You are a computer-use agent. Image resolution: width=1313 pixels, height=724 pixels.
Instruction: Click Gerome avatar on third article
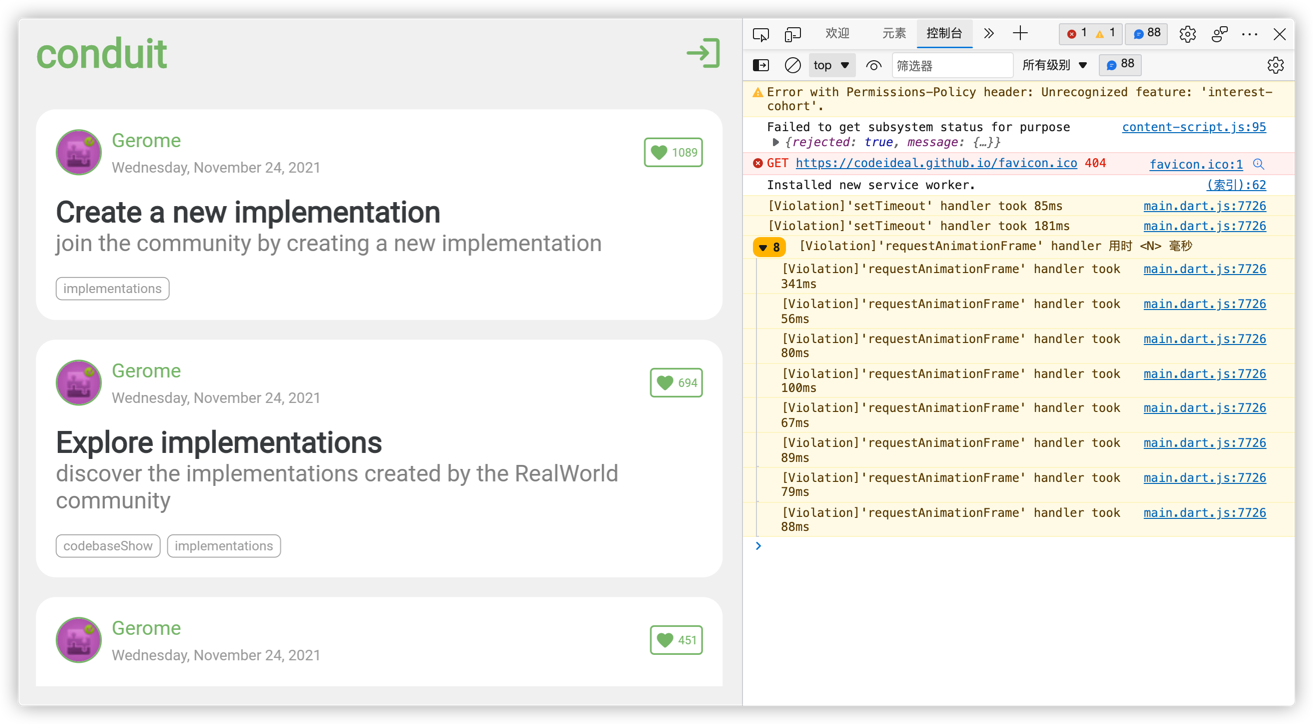78,640
